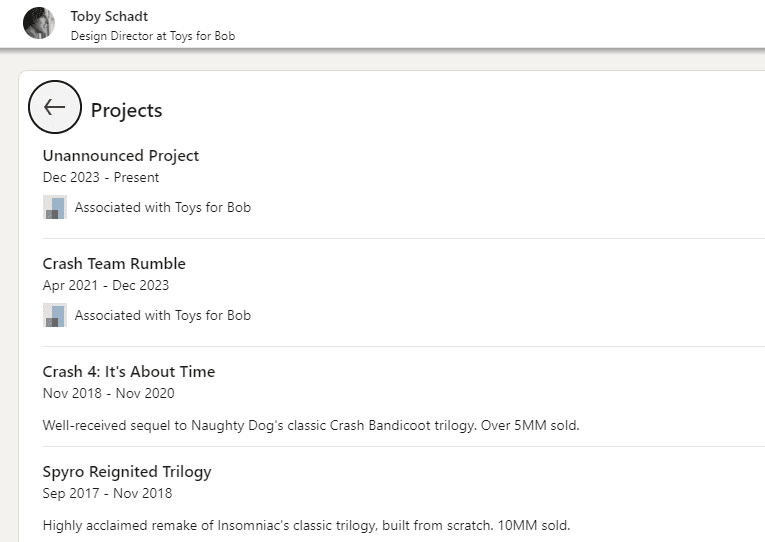
Task: Select the Crash 4 description about Naughty Dog's trilogy
Action: pos(310,425)
